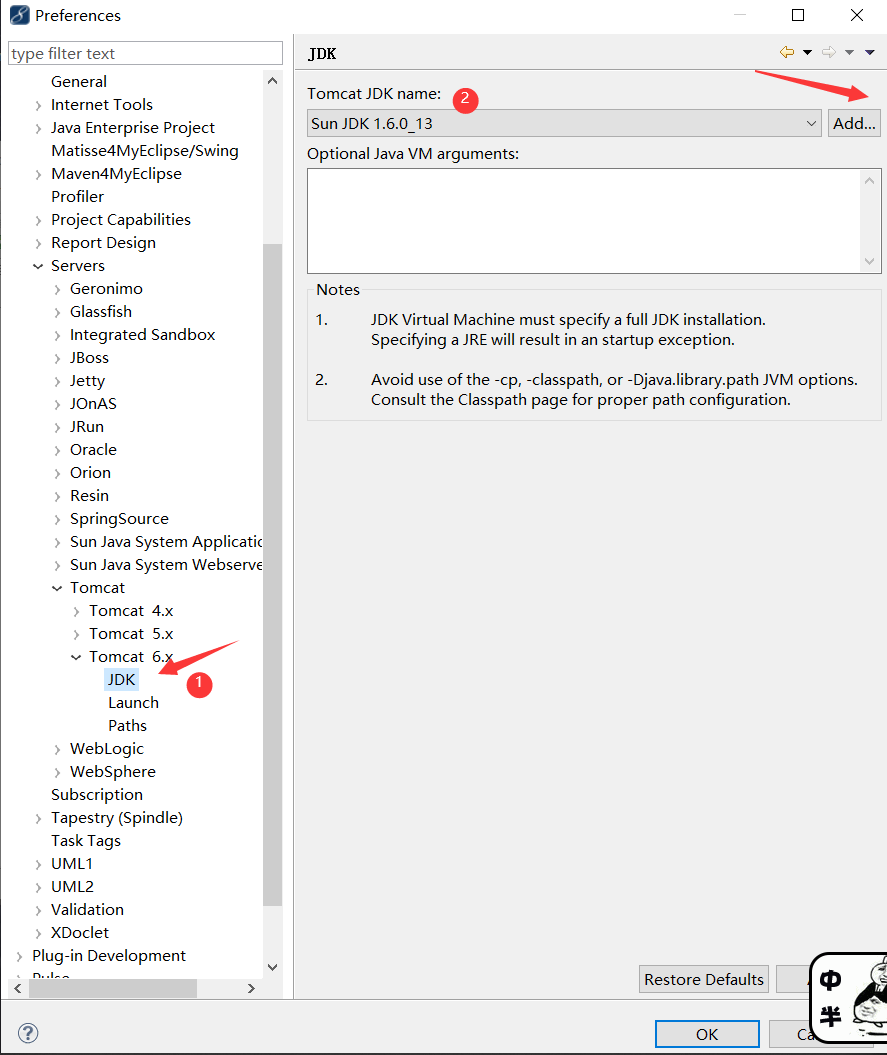The height and width of the screenshot is (1055, 887).
Task: Expand the Maven4MyEclipse node
Action: (x=38, y=174)
